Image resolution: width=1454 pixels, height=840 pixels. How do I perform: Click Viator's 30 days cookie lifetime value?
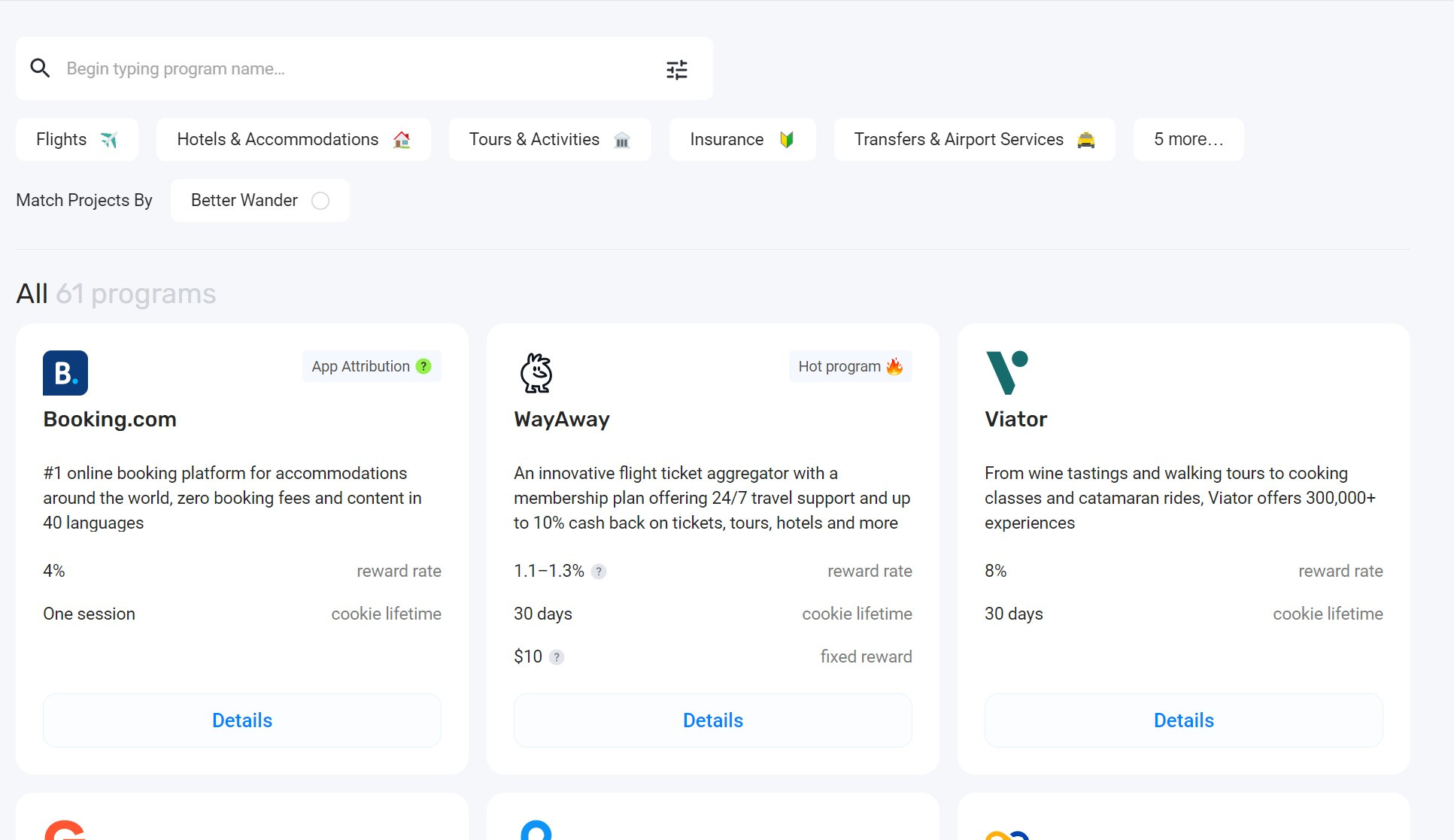1014,614
